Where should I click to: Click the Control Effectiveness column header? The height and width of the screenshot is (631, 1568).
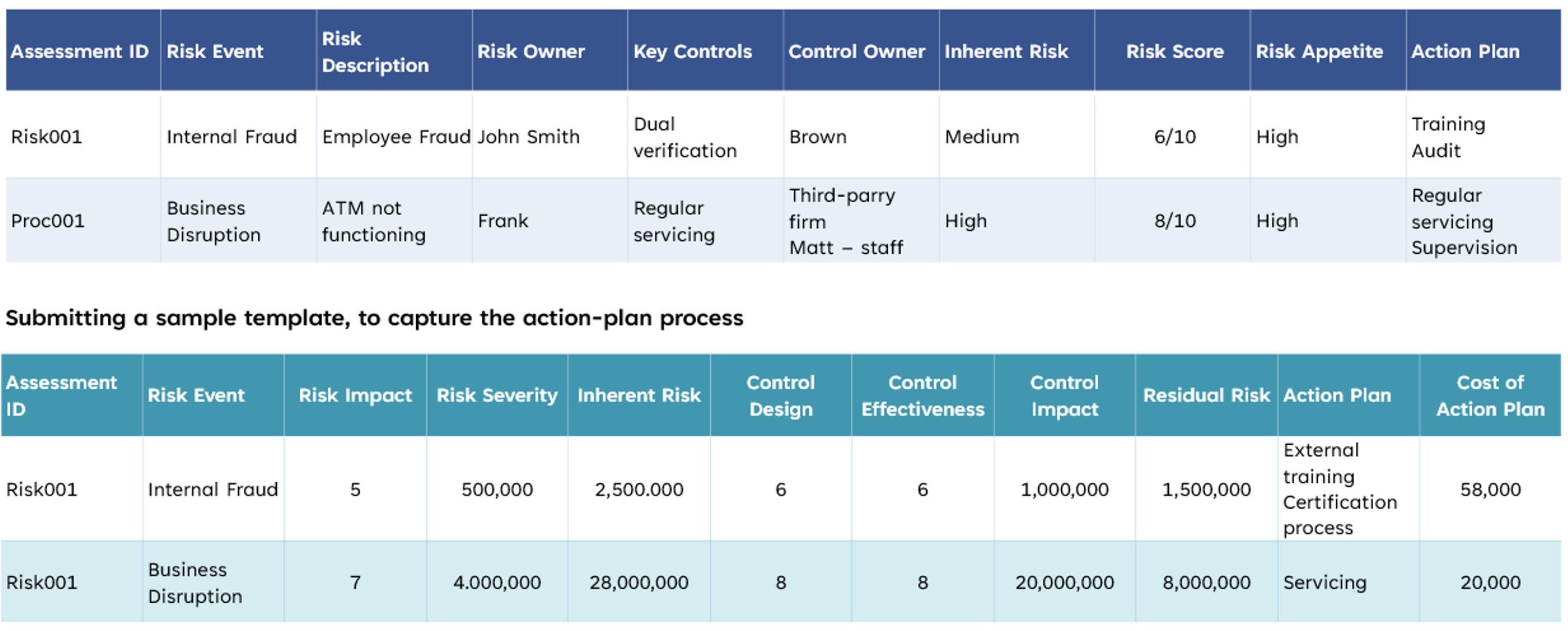pyautogui.click(x=922, y=395)
